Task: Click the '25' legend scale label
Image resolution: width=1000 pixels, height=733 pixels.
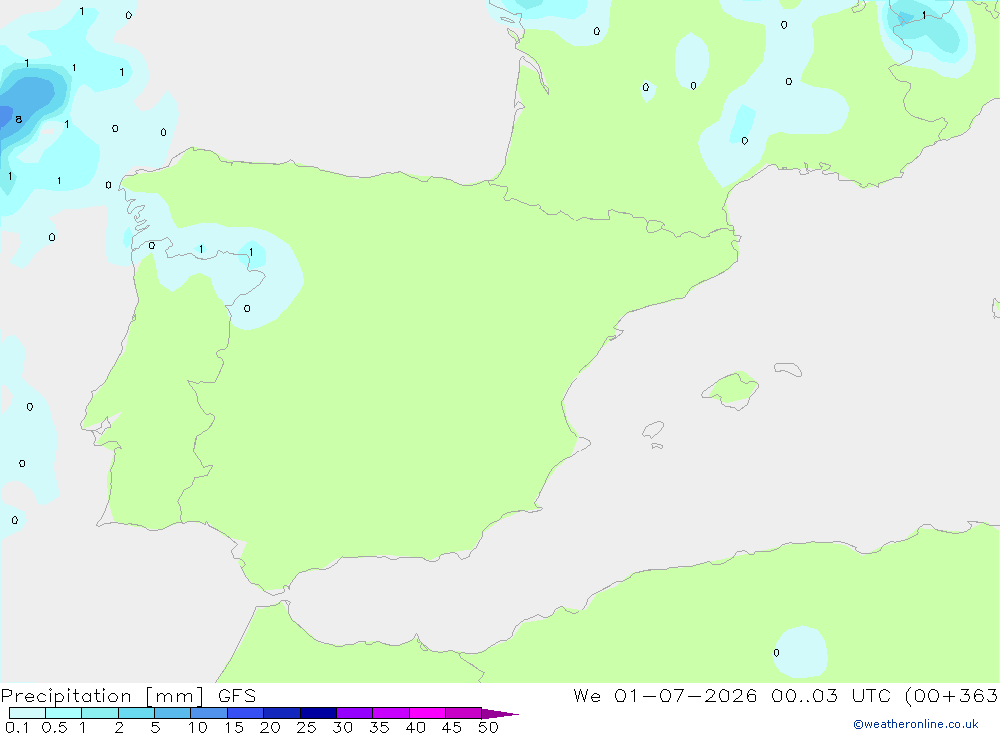Action: coord(307,727)
